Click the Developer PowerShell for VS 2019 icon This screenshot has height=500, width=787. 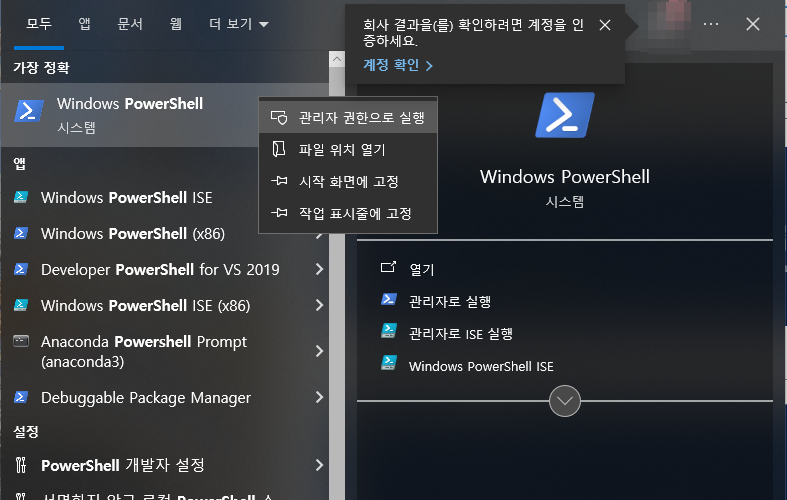click(21, 269)
